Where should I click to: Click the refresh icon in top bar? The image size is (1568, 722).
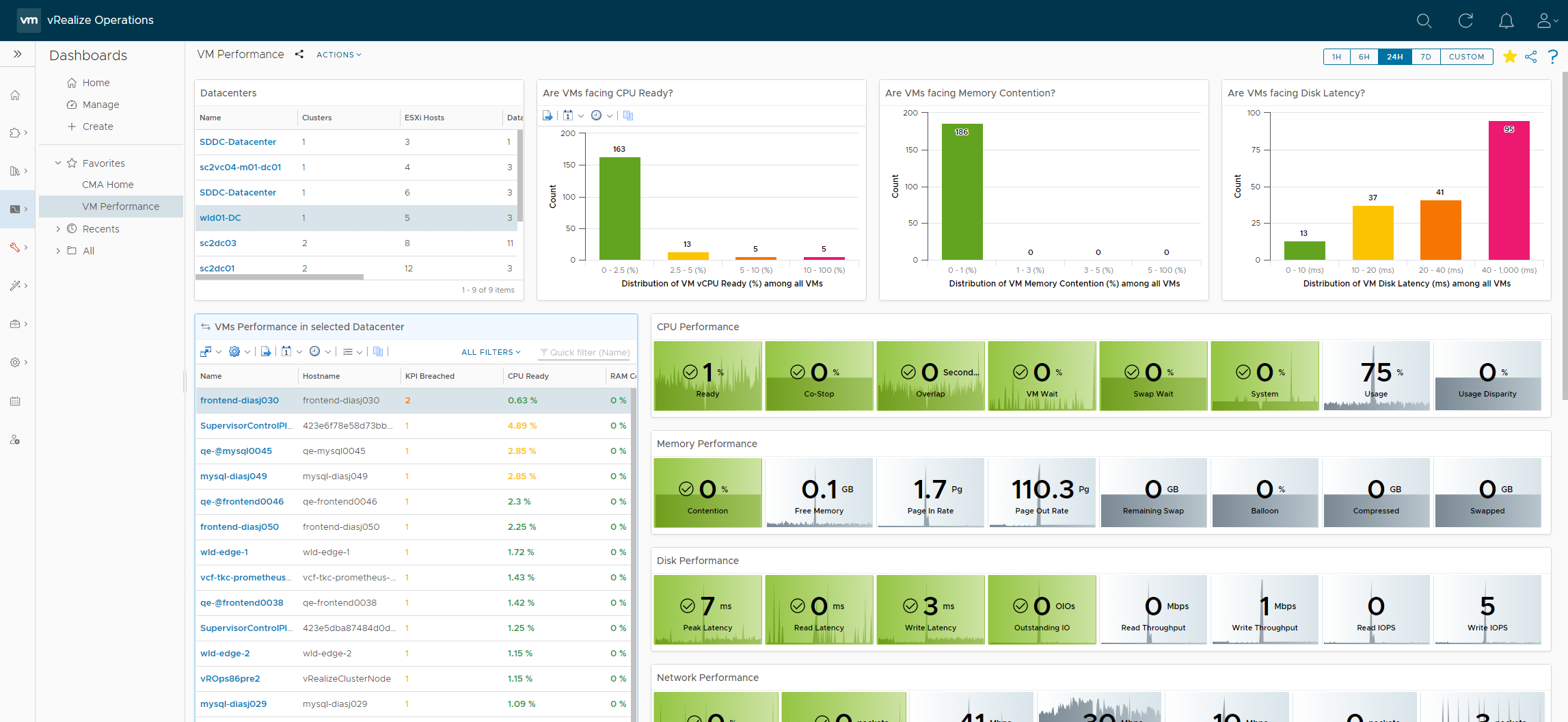pyautogui.click(x=1465, y=21)
